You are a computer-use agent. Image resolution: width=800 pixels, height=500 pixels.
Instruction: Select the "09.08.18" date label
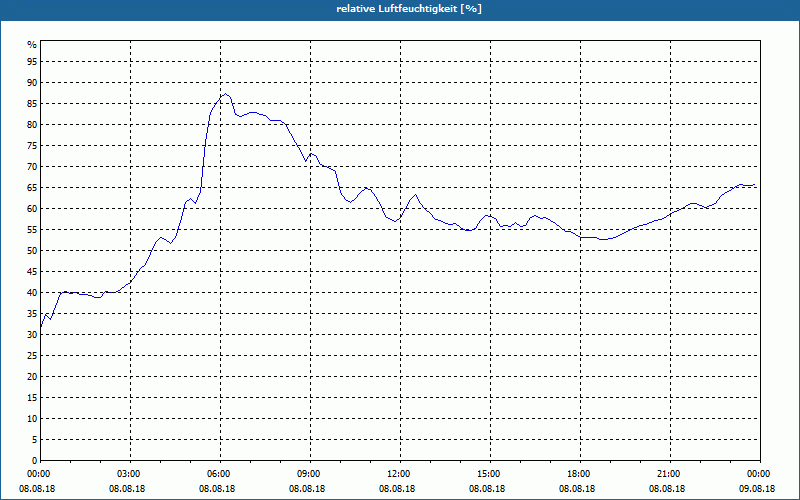(757, 489)
